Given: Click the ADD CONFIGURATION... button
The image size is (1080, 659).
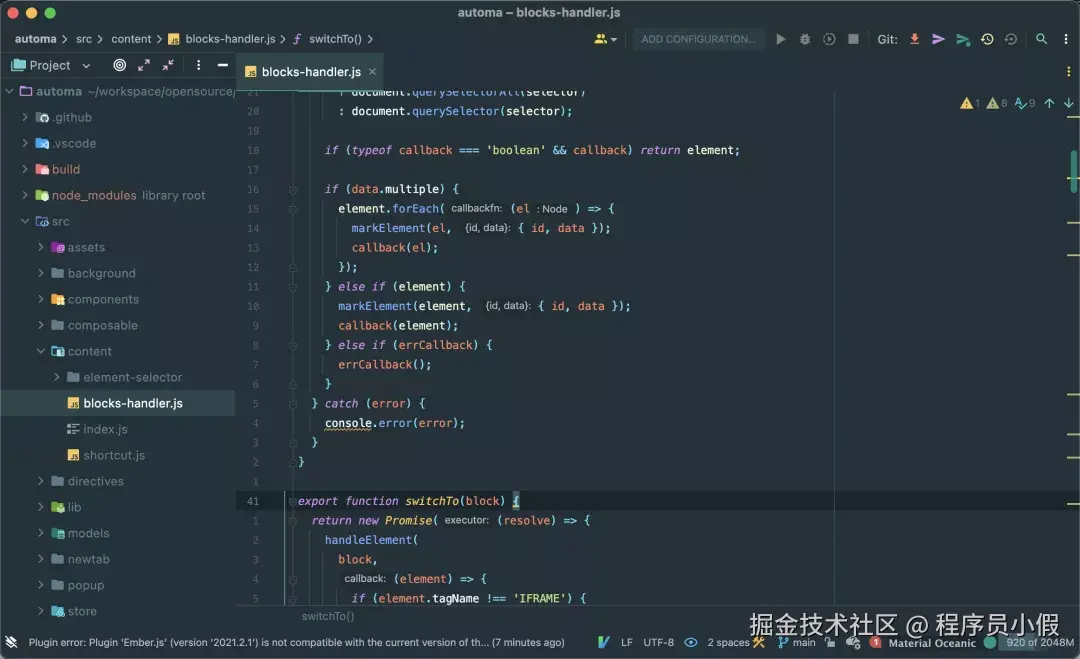Looking at the screenshot, I should (698, 39).
